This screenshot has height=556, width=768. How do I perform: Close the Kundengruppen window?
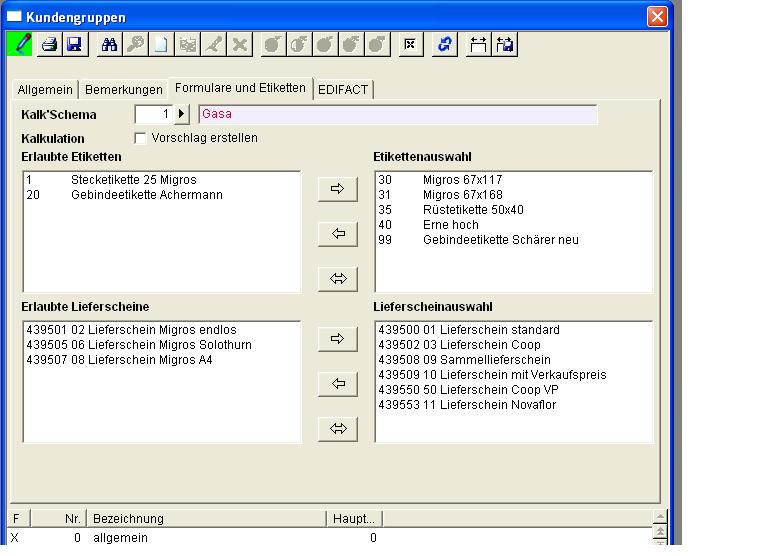click(x=657, y=17)
